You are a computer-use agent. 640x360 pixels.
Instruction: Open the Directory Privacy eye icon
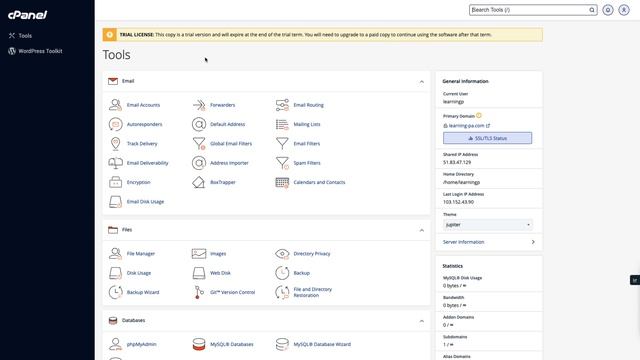[282, 253]
